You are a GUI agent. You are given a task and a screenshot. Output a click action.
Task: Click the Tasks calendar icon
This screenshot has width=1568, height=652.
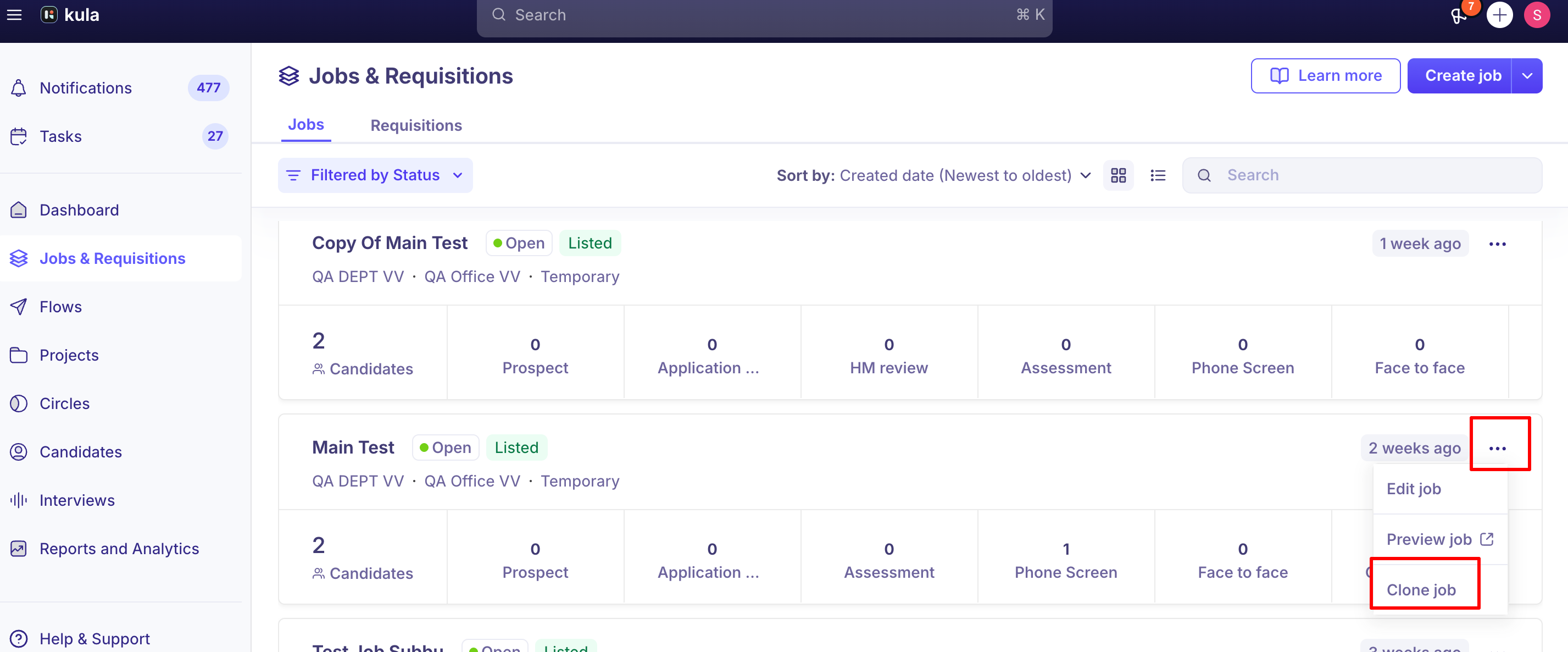19,136
